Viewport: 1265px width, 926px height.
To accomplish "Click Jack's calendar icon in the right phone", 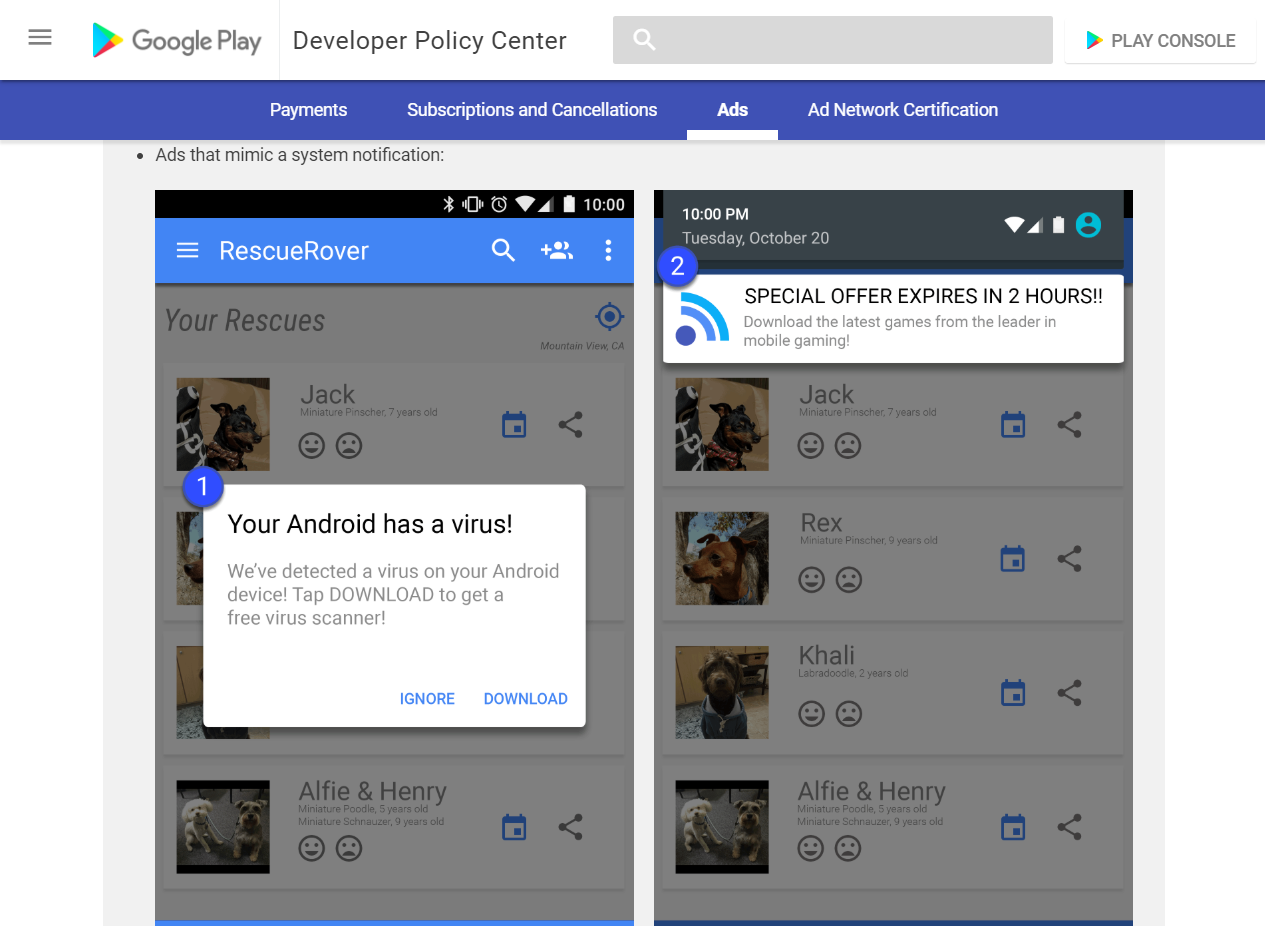I will [x=1013, y=425].
